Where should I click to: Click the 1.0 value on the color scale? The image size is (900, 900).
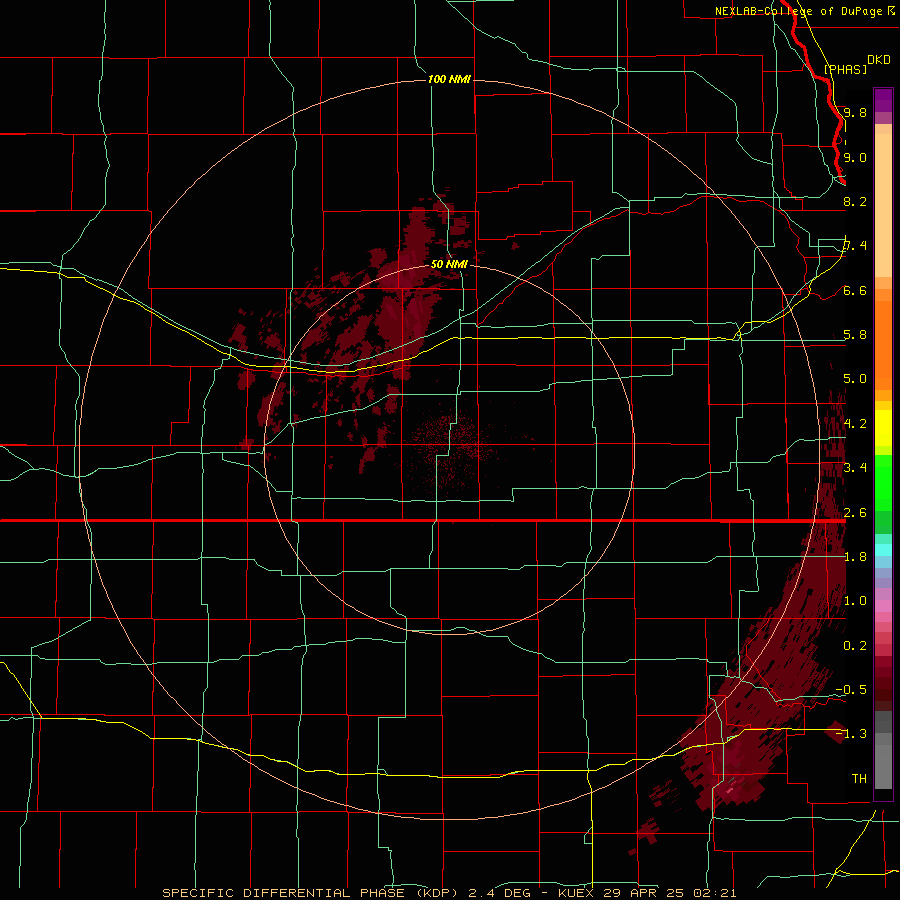[855, 601]
